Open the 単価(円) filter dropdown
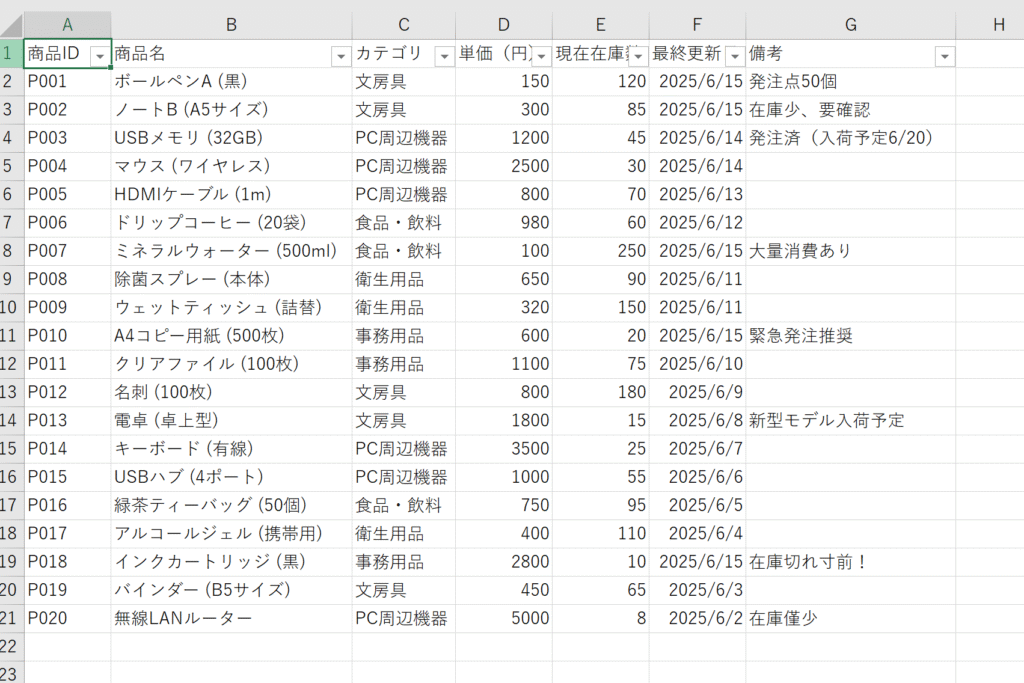 pos(541,56)
